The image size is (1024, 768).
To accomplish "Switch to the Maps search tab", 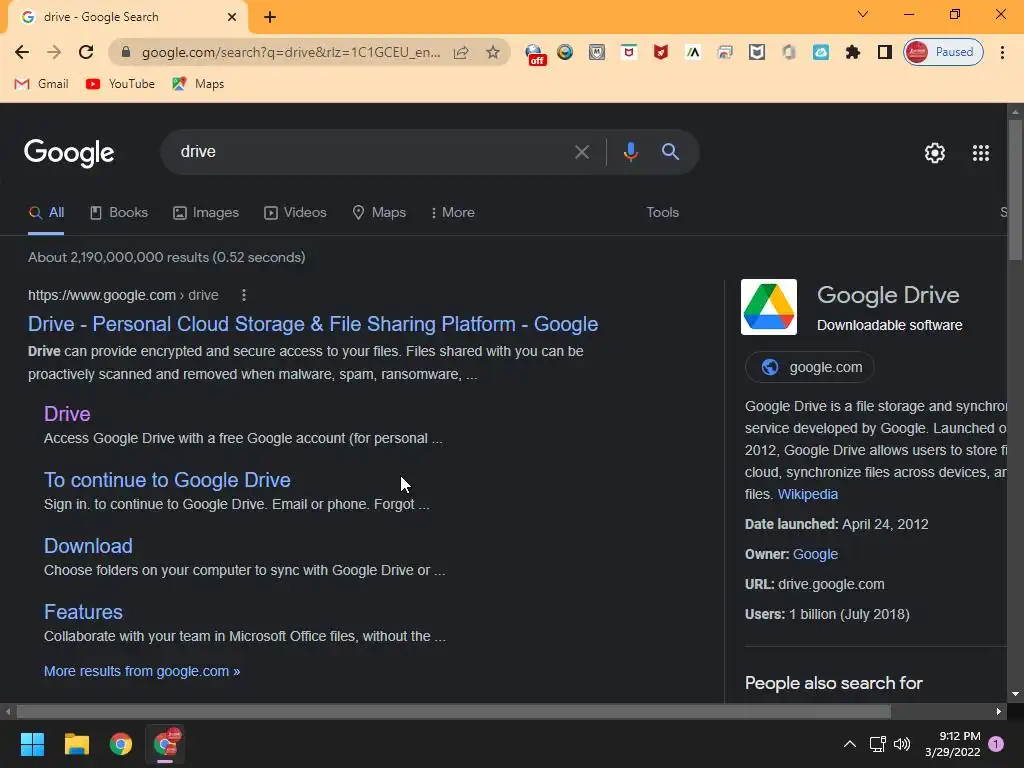I will click(x=379, y=212).
